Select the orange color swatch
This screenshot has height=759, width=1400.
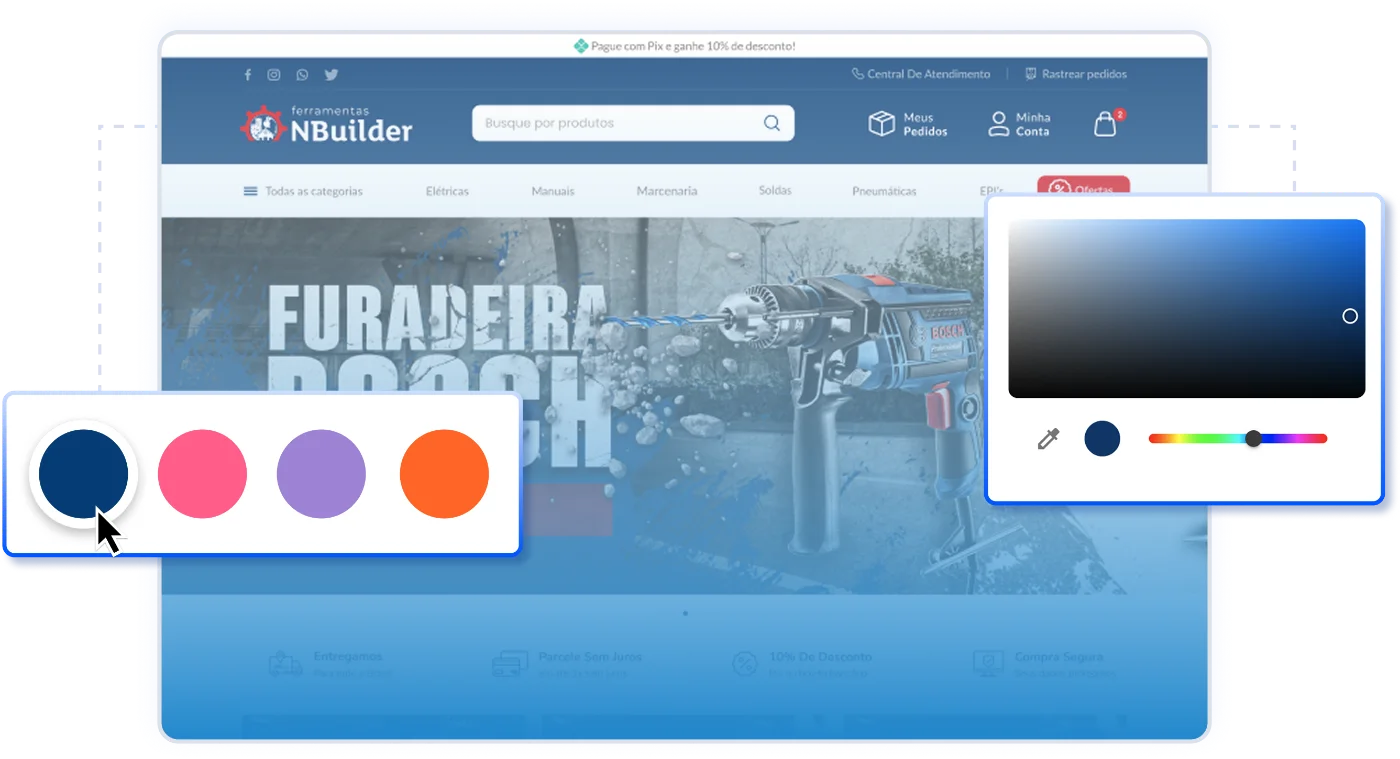444,474
